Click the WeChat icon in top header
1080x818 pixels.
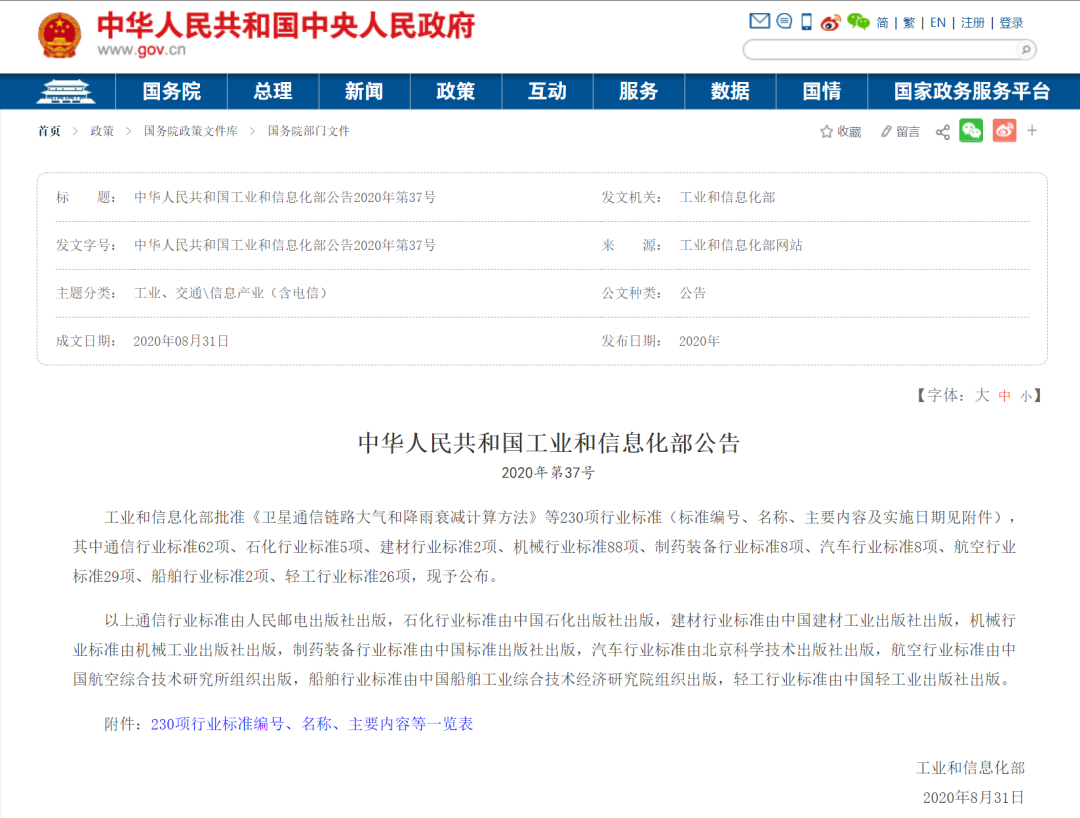[858, 22]
